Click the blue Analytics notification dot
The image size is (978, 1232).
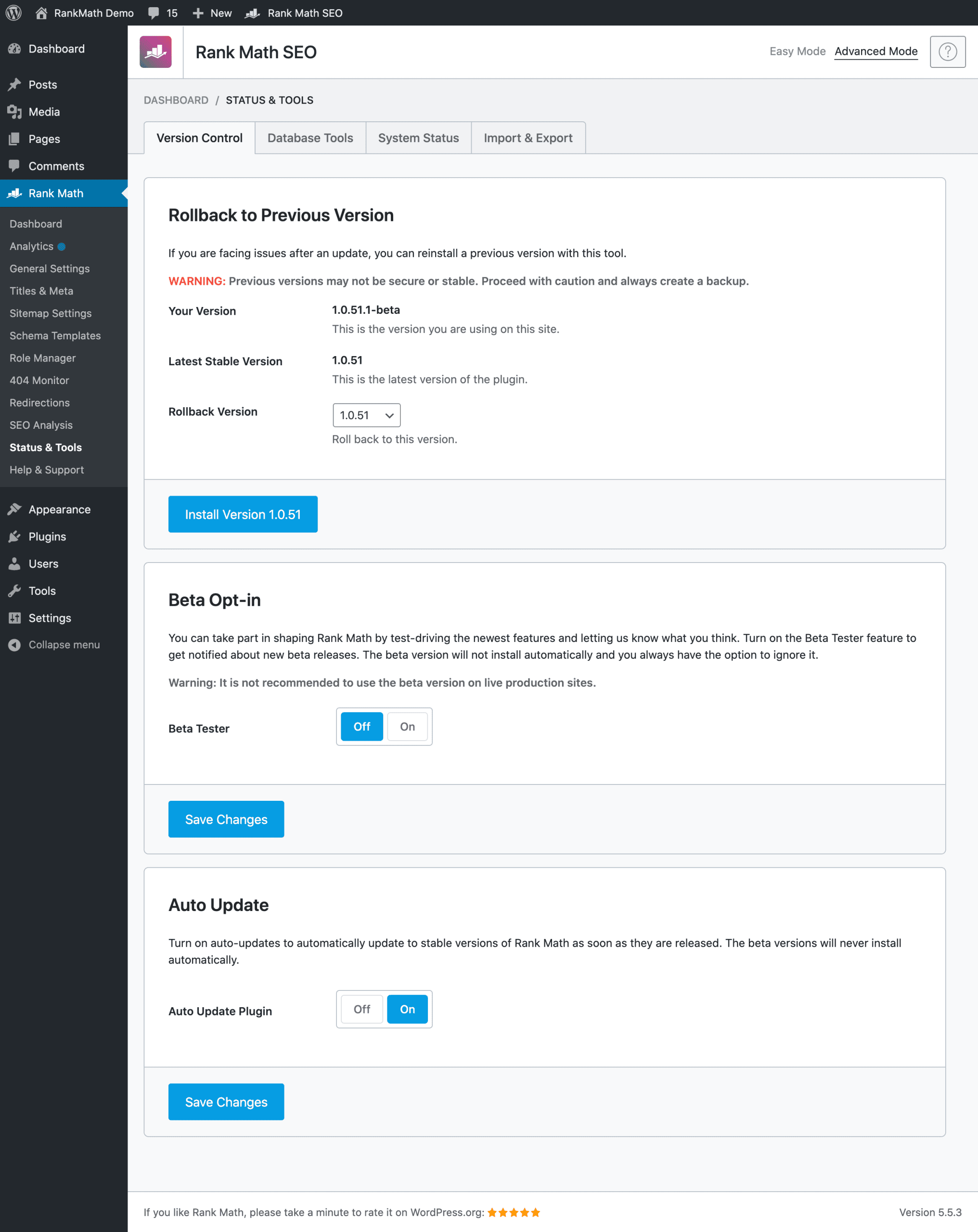tap(62, 247)
